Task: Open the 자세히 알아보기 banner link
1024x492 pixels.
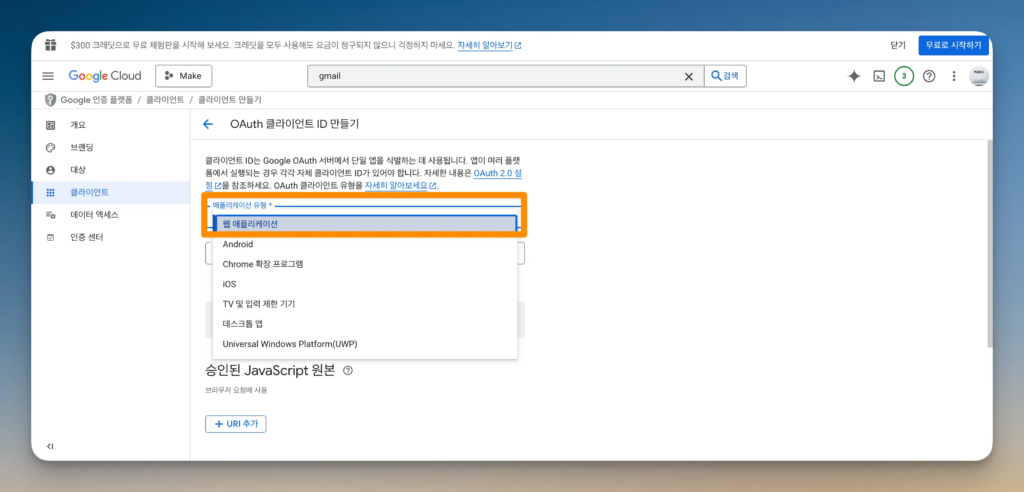Action: pyautogui.click(x=488, y=46)
